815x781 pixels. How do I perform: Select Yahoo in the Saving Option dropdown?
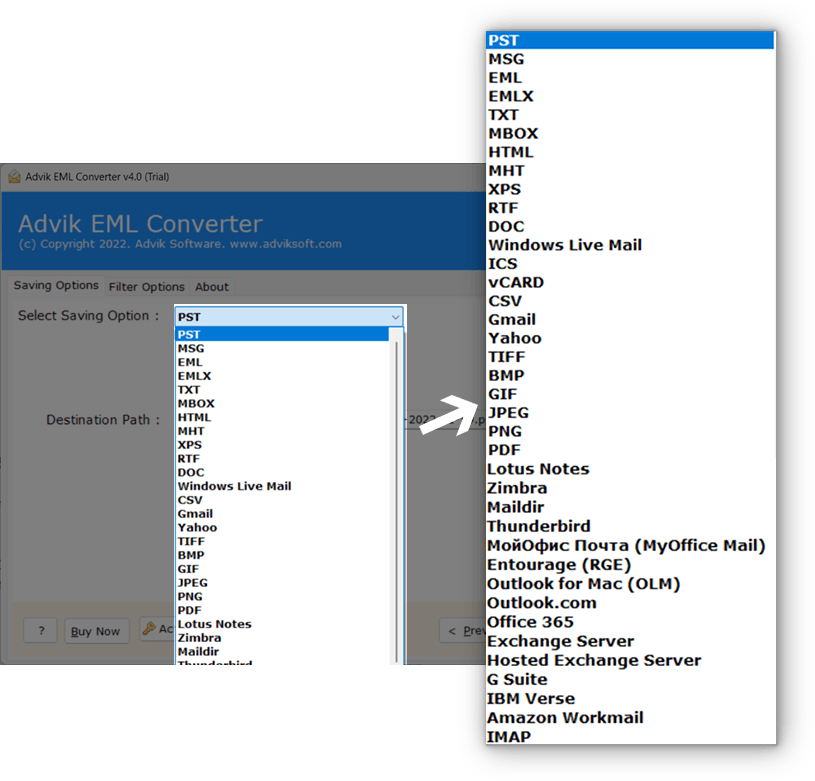(282, 527)
